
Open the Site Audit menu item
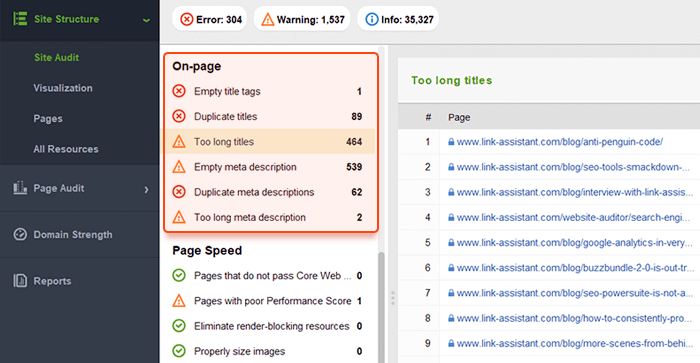(56, 57)
